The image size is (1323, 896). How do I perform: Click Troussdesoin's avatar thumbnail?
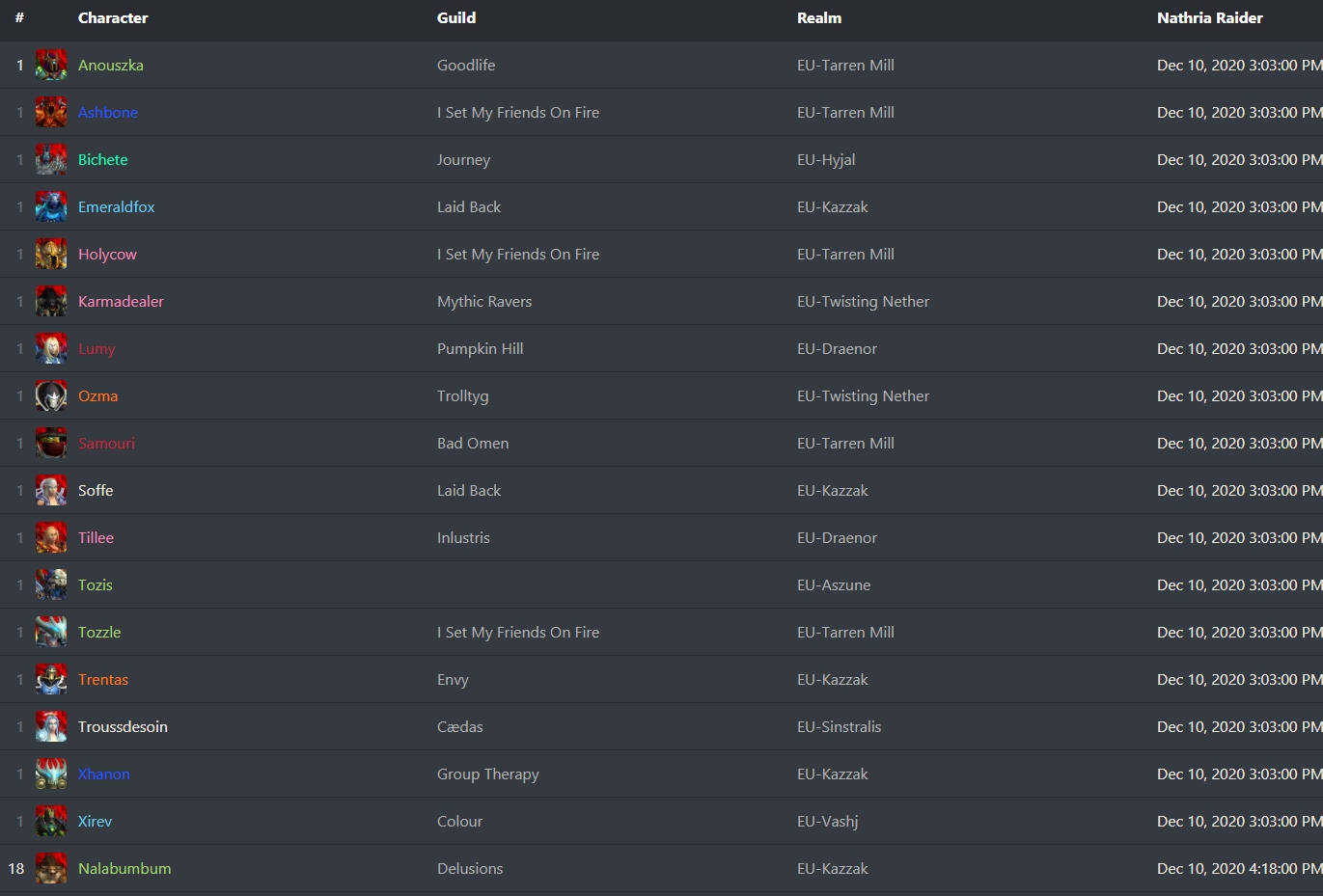point(51,726)
